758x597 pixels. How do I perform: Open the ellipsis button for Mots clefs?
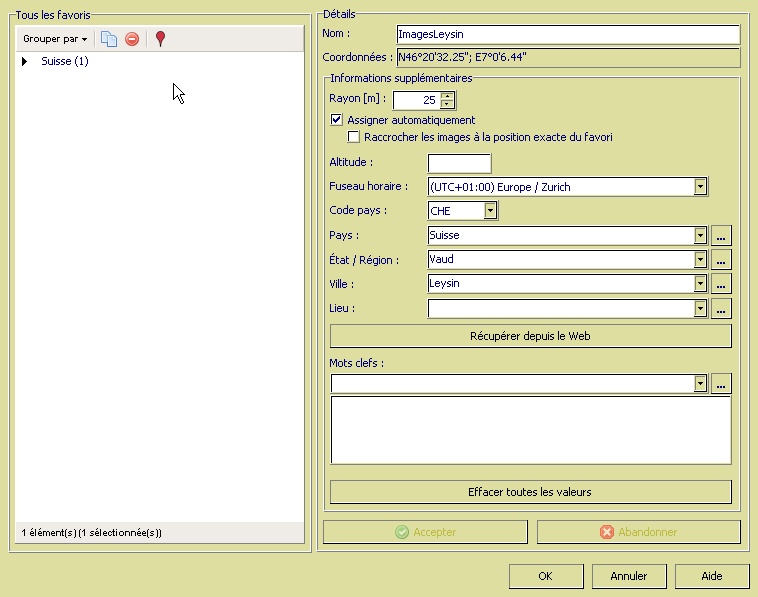click(x=722, y=384)
